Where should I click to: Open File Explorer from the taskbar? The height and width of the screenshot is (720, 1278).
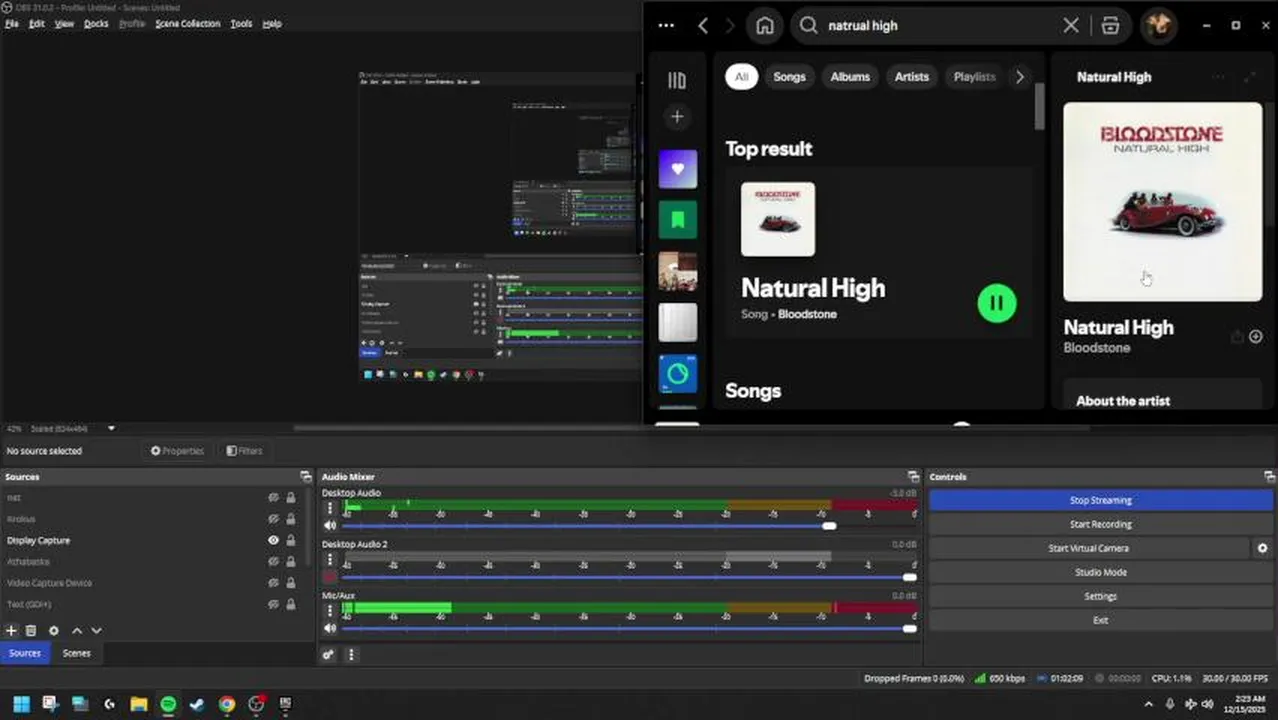[x=138, y=704]
